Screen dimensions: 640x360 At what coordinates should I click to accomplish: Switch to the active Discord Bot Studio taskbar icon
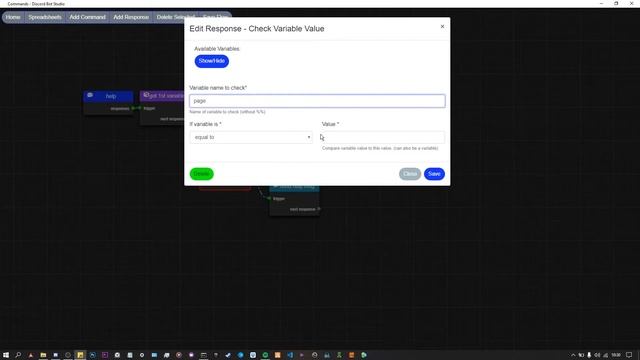80,355
